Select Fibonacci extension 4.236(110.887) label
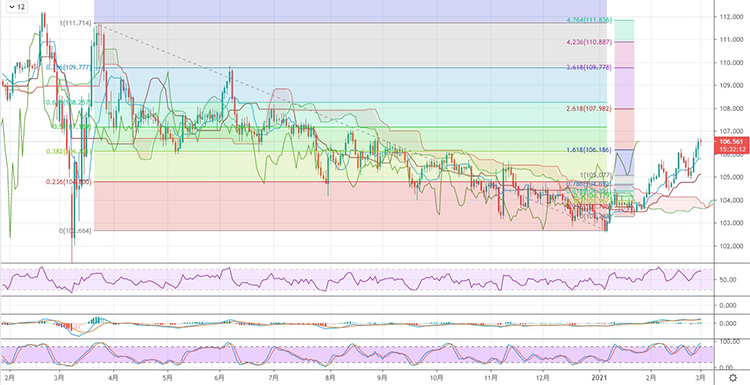 click(x=589, y=42)
